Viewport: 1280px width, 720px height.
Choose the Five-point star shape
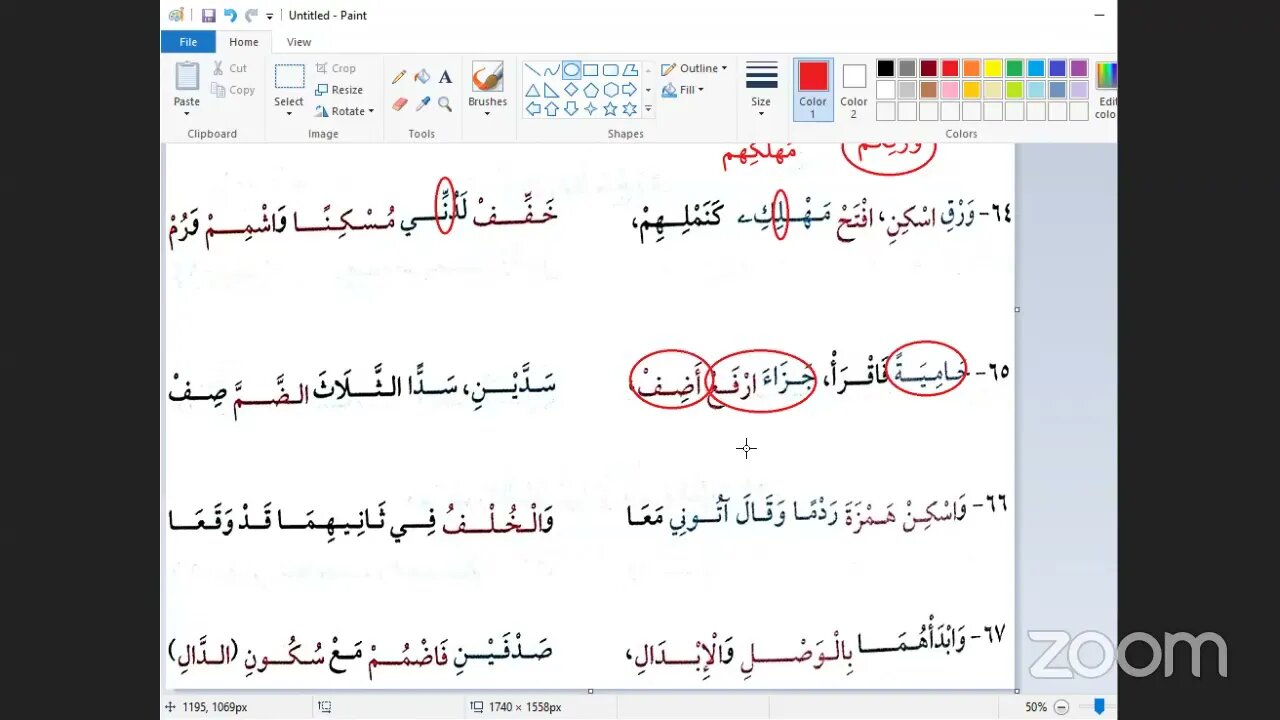click(x=610, y=108)
